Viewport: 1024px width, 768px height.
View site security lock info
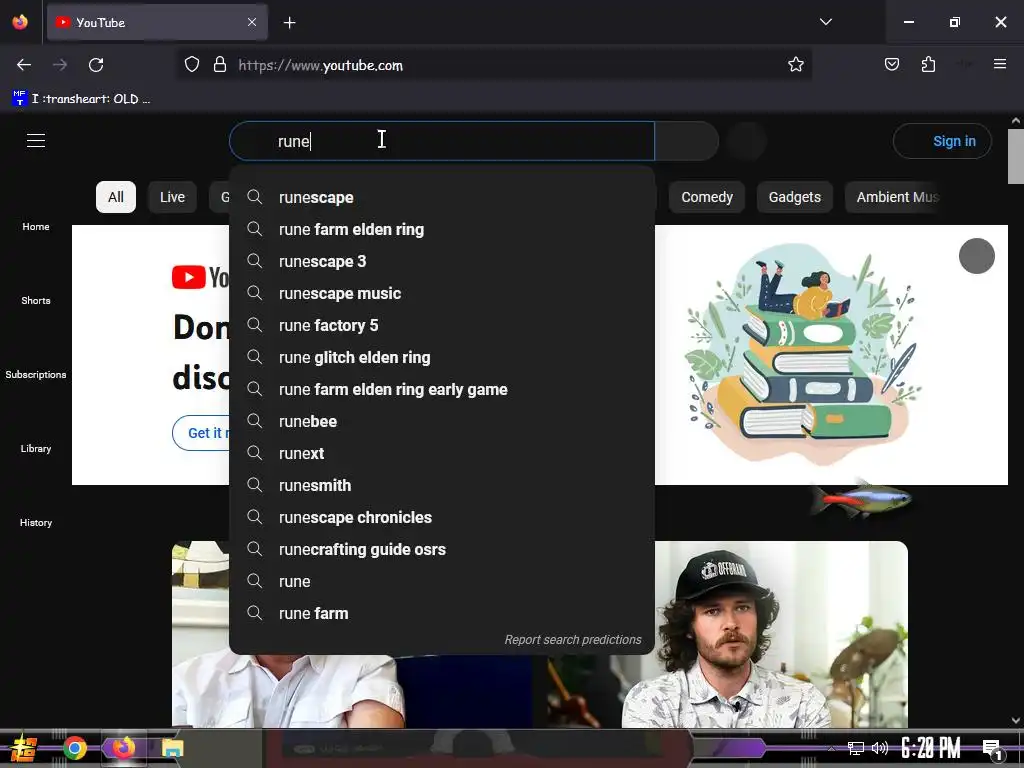point(220,65)
